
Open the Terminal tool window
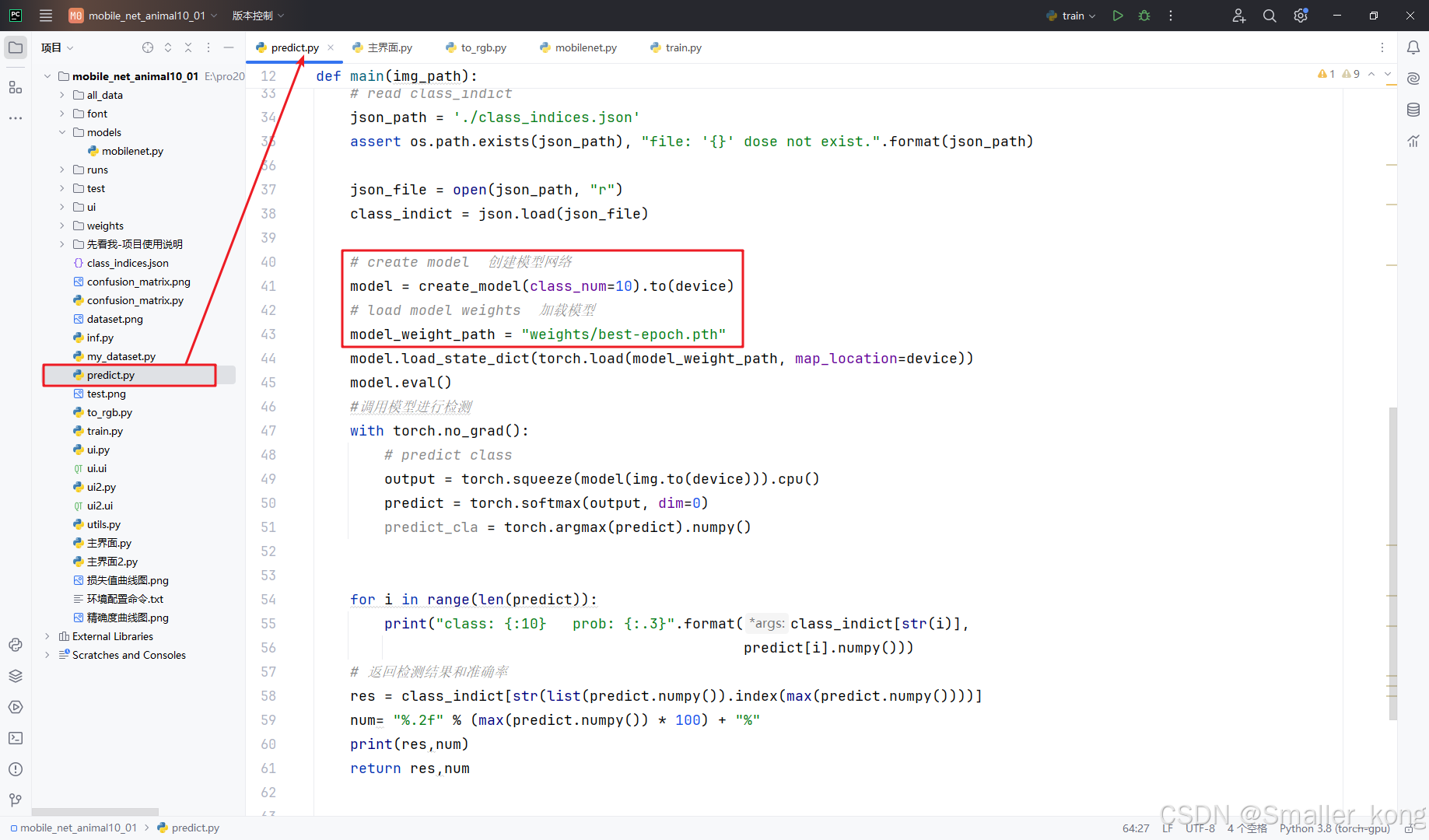[x=16, y=738]
